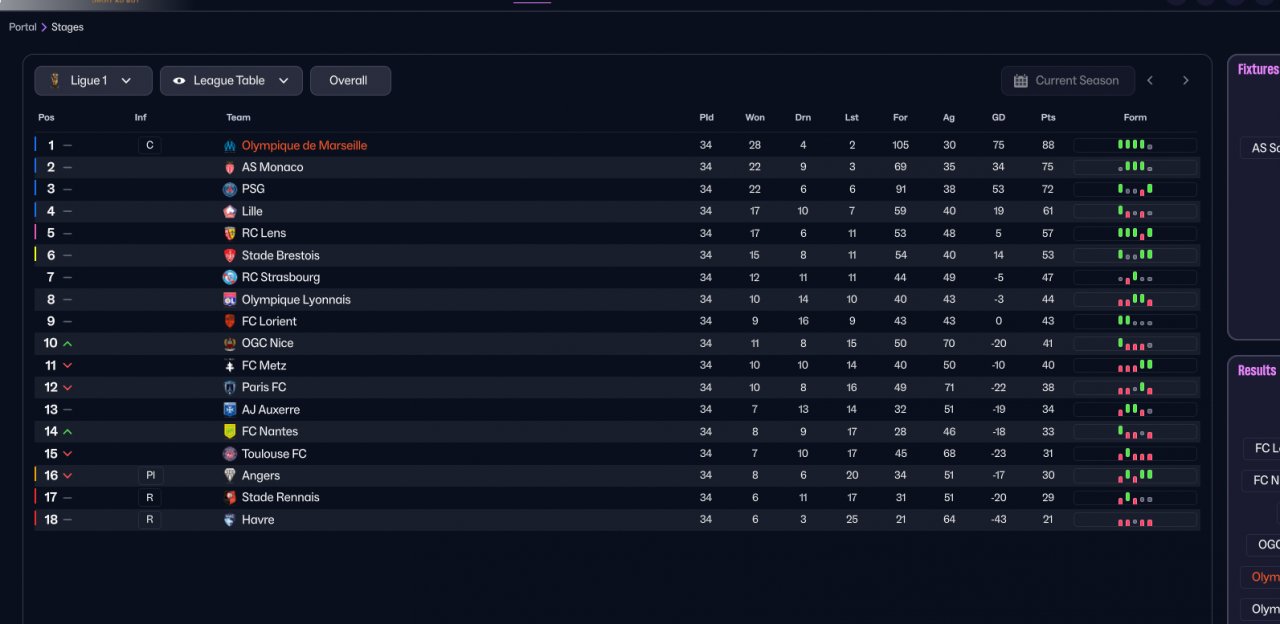This screenshot has height=624, width=1280.
Task: Click Marseille's 105 goals for value
Action: click(901, 146)
